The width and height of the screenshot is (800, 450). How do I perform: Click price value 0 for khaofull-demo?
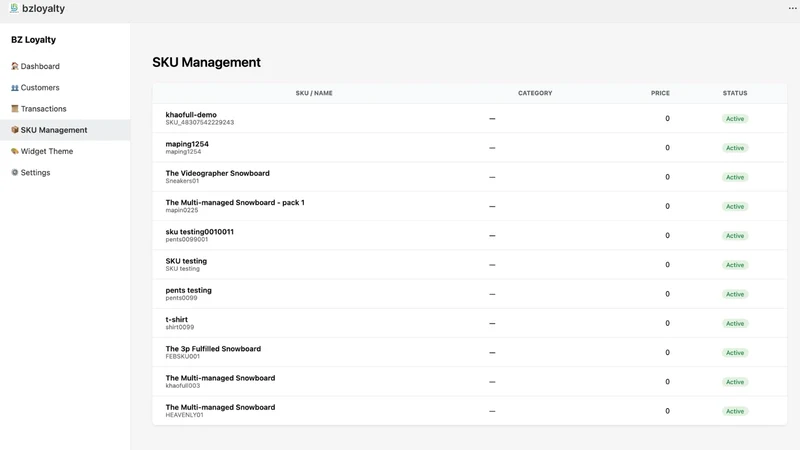point(667,118)
